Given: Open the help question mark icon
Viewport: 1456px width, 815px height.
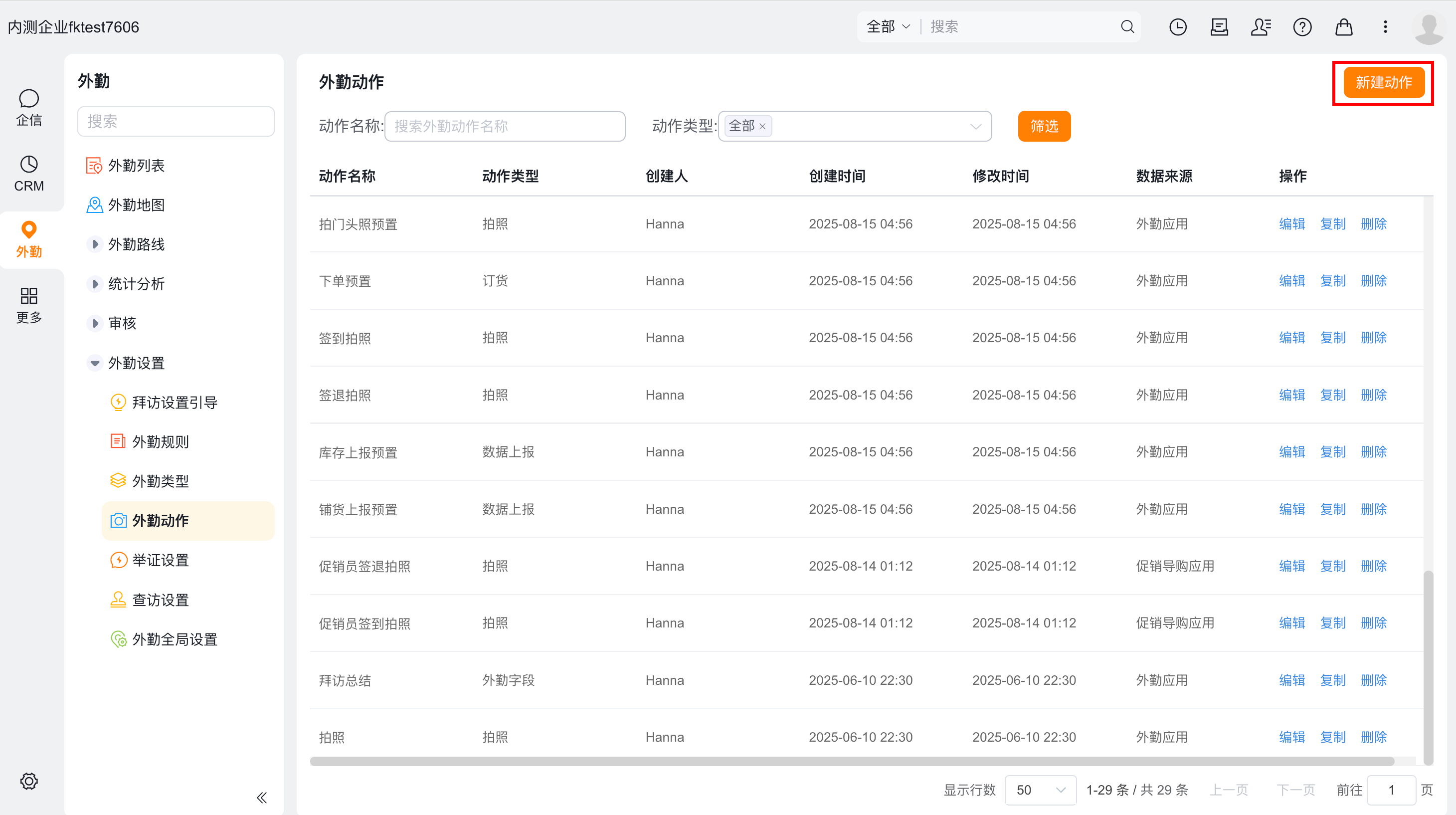Looking at the screenshot, I should 1302,26.
